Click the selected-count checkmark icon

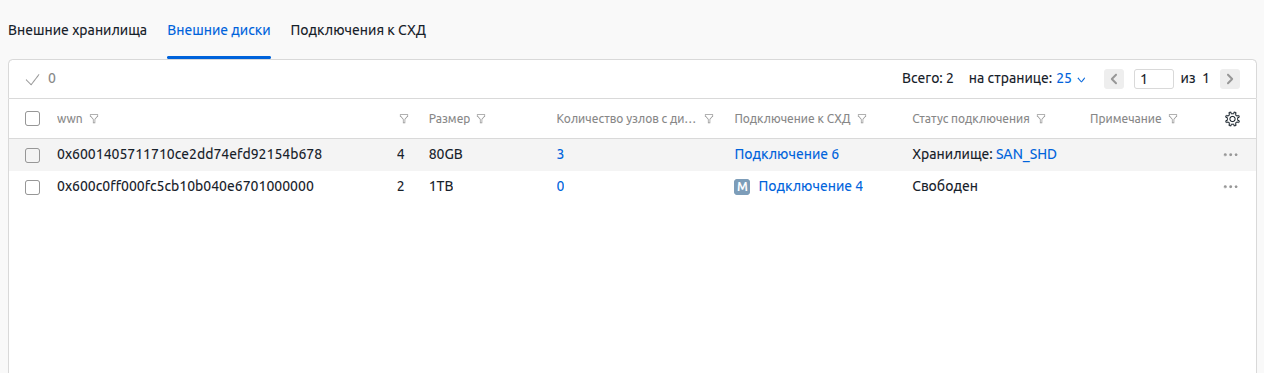[32, 79]
